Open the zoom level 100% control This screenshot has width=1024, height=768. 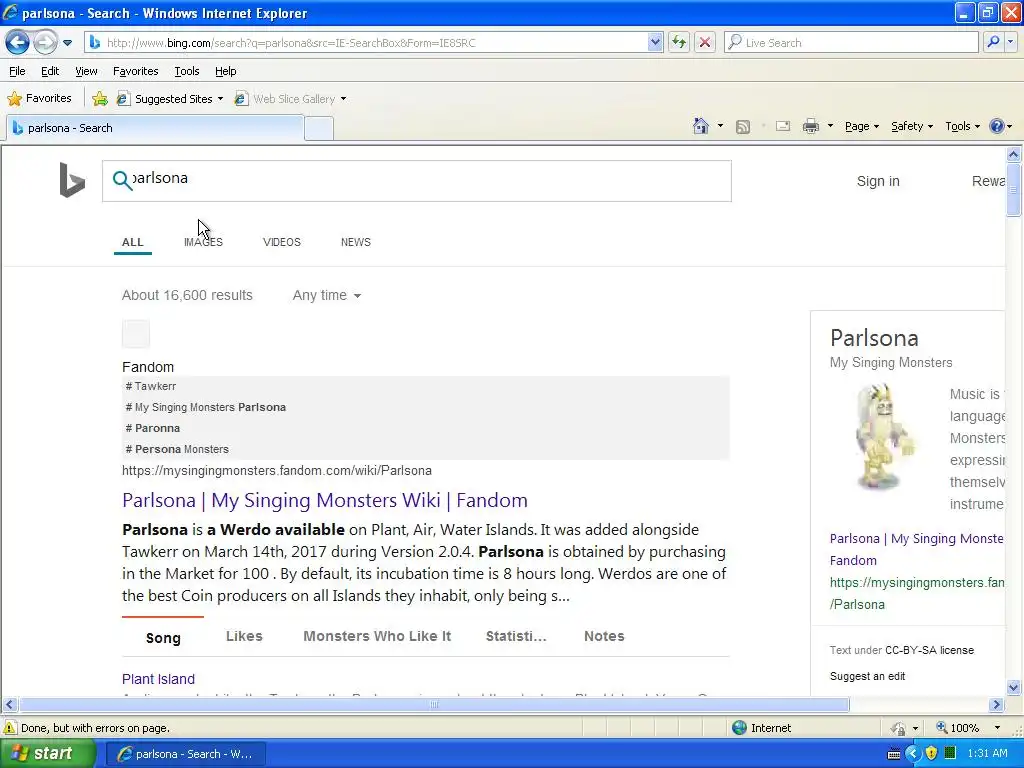pyautogui.click(x=968, y=728)
